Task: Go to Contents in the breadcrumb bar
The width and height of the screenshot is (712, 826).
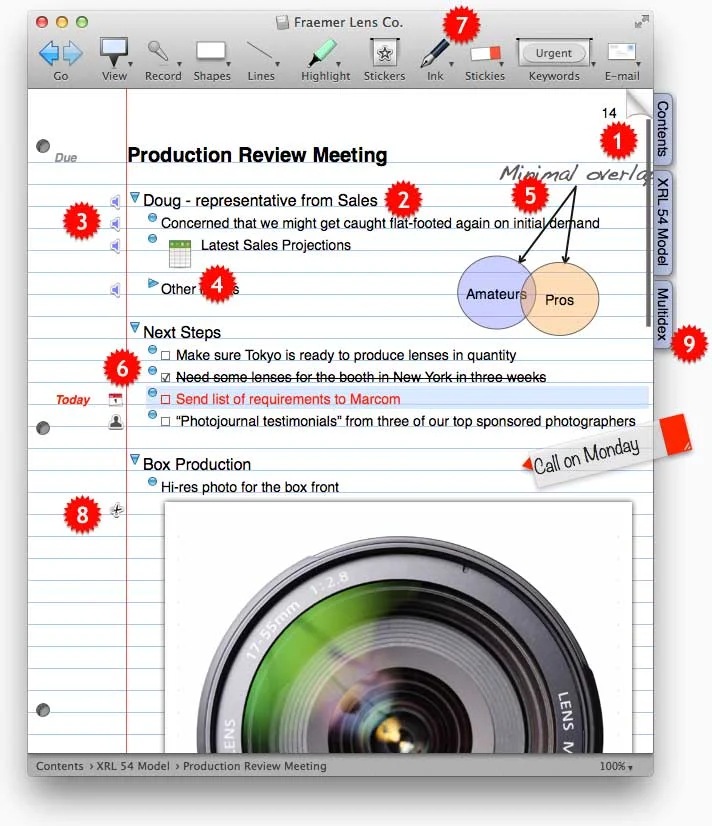Action: (60, 766)
